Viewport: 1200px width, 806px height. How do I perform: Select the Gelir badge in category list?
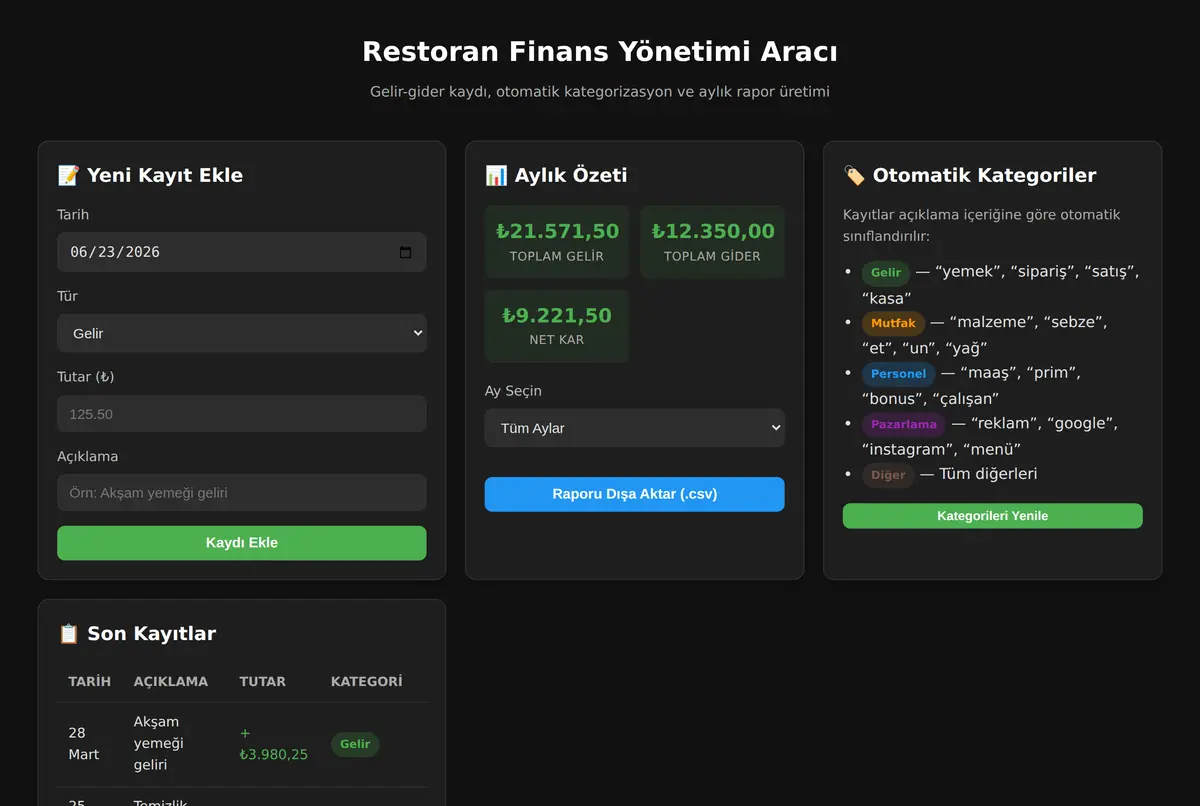point(886,273)
